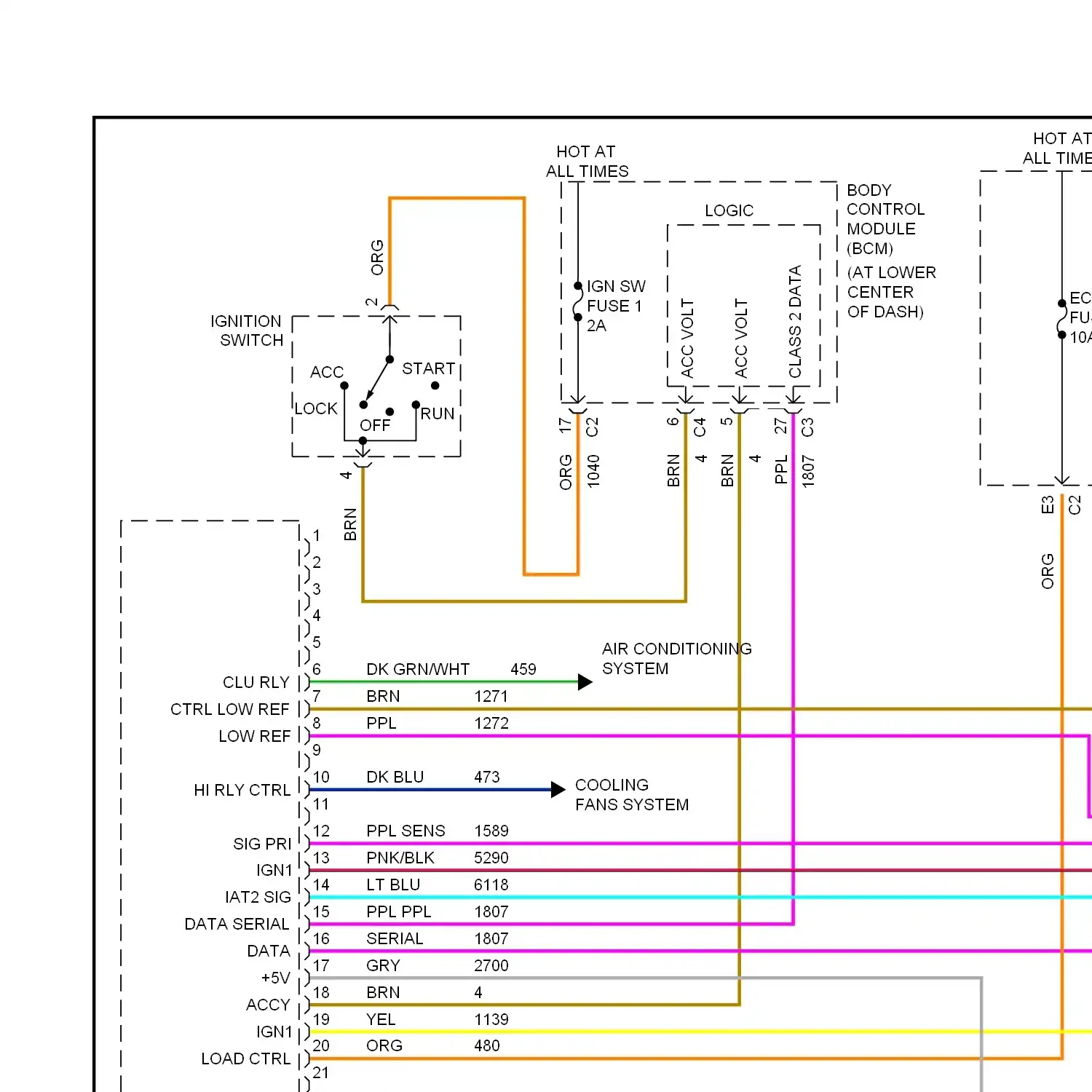Image resolution: width=1092 pixels, height=1092 pixels.
Task: Click the LT BLU wire label
Action: click(x=393, y=885)
